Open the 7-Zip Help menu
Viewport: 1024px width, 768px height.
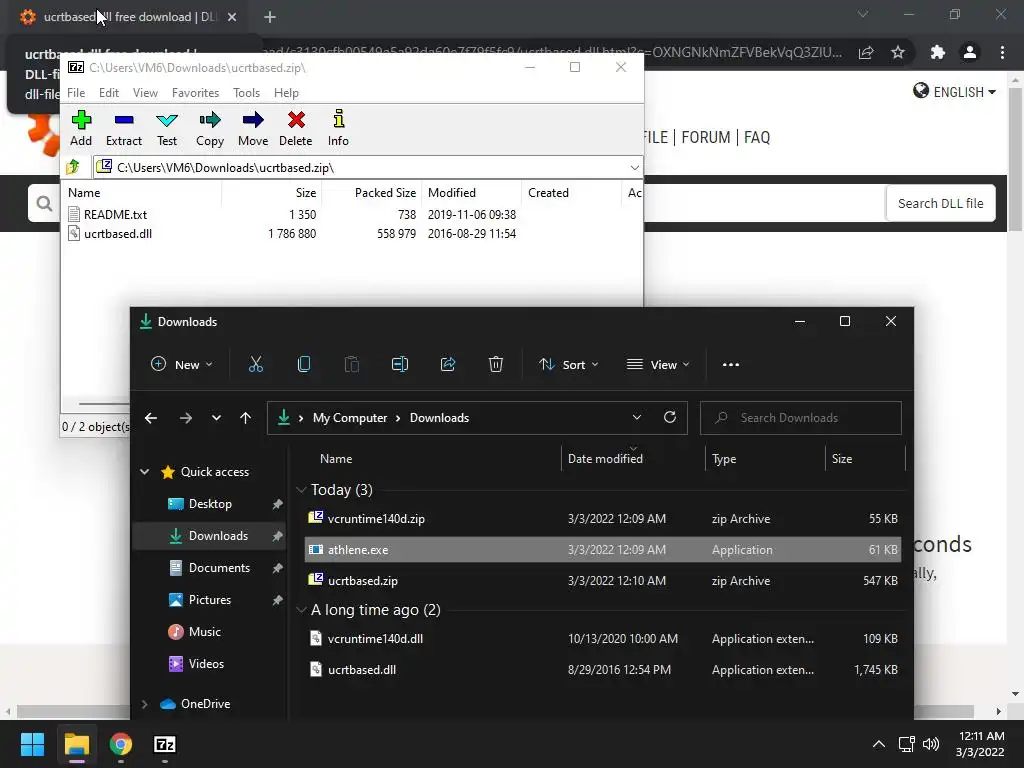286,93
